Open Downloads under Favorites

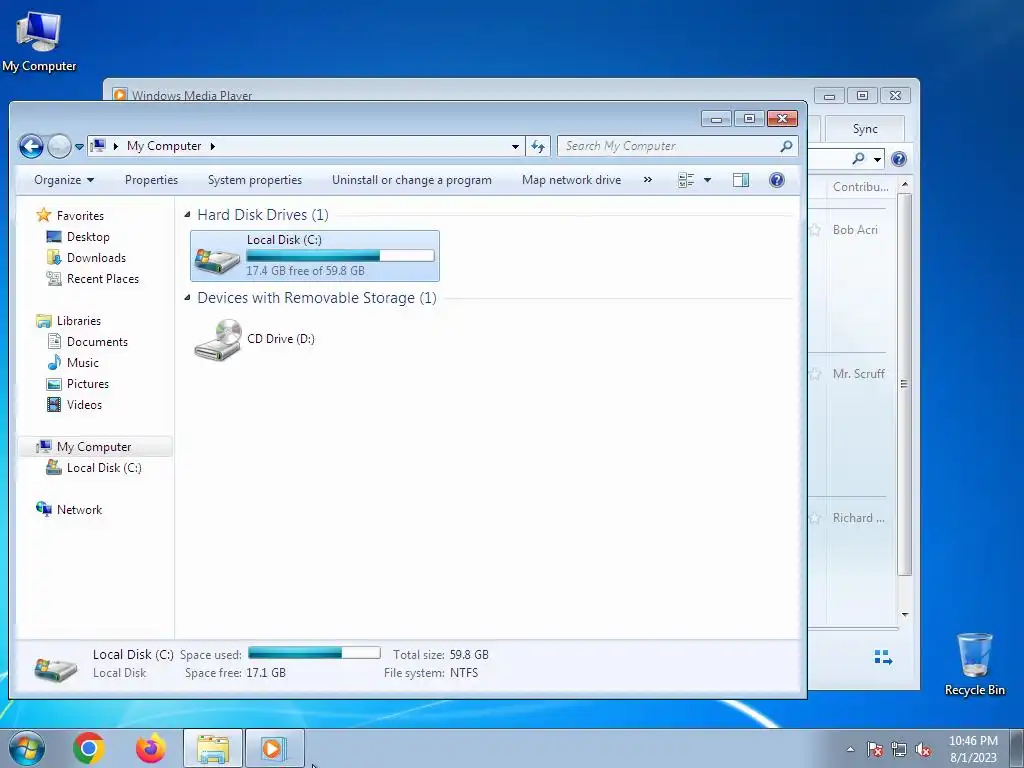pos(96,258)
